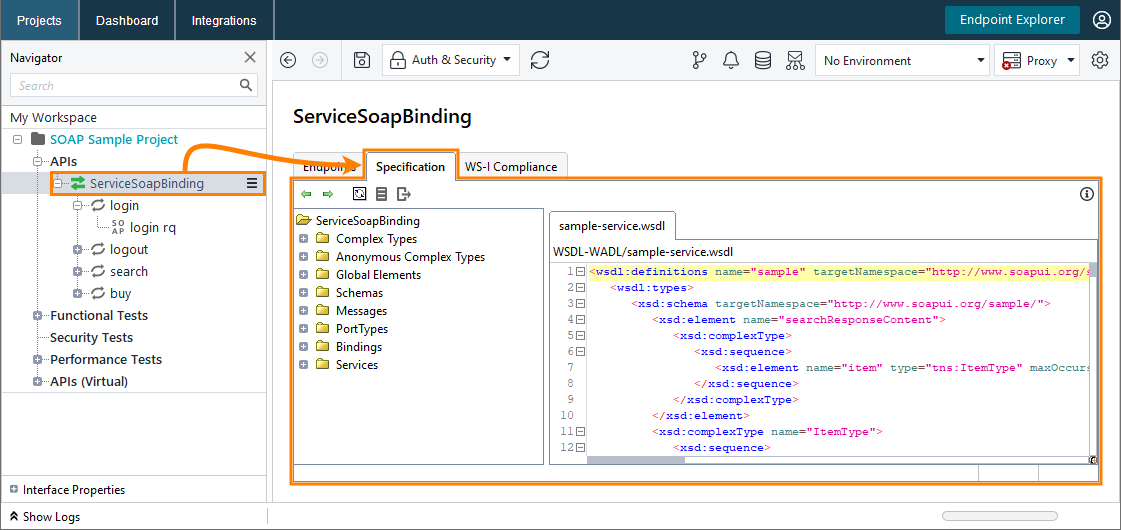
Task: Click the refresh arrows icon in toolbar
Action: (540, 61)
